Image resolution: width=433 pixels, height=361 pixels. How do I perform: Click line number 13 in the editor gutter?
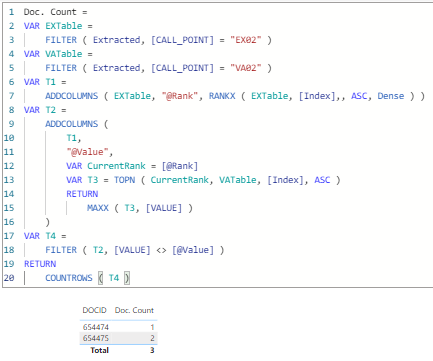9,180
